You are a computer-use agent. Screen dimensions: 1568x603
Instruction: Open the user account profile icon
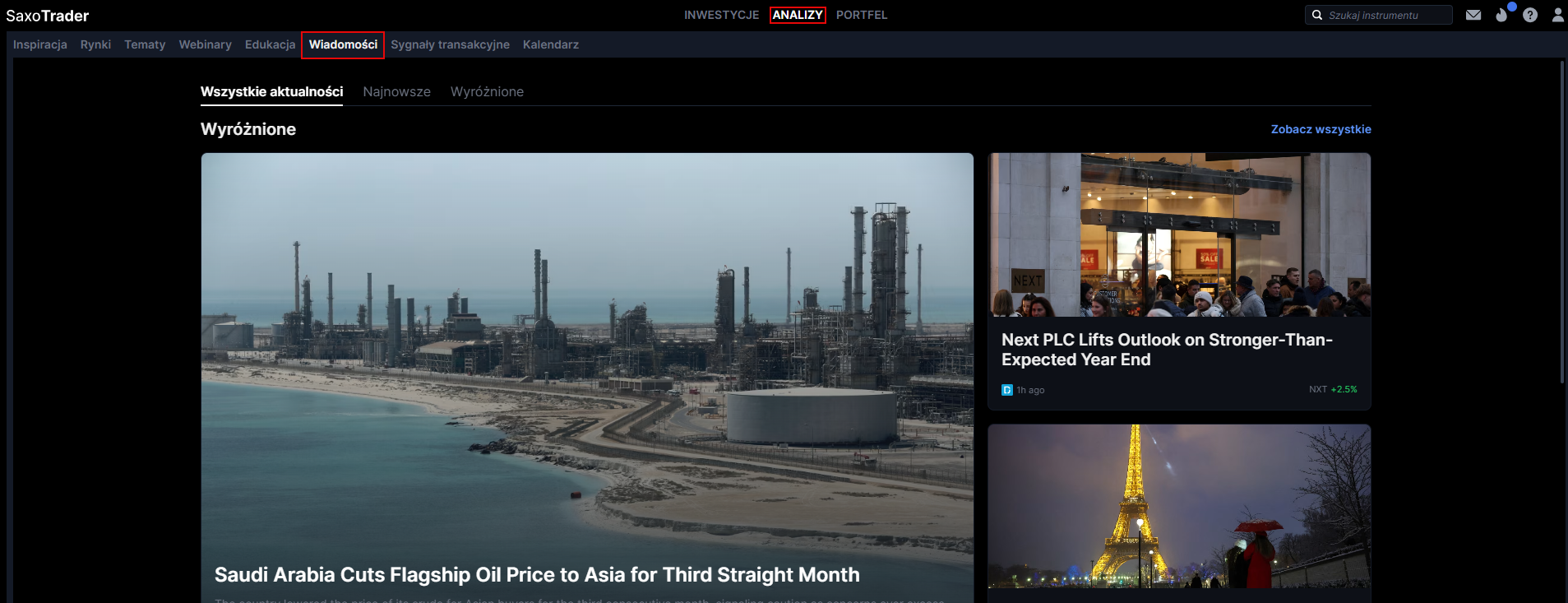point(1557,15)
